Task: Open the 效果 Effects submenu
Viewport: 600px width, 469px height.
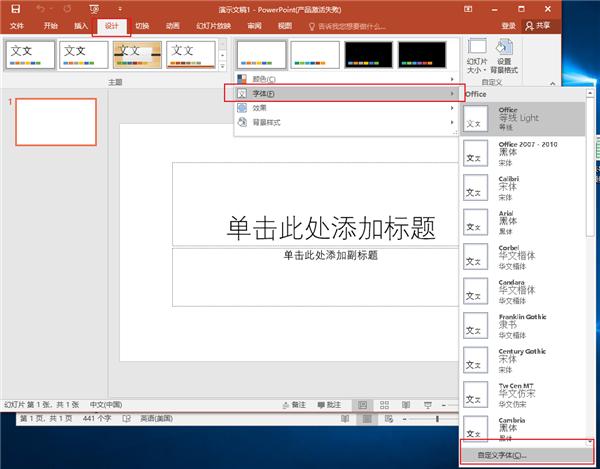Action: tap(346, 108)
